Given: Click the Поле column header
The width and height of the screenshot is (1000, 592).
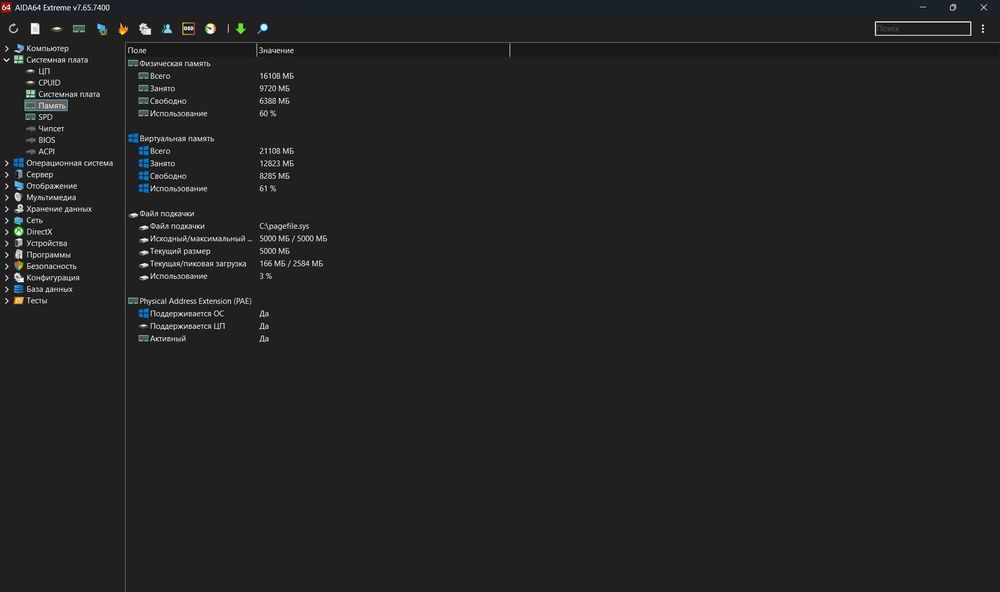Looking at the screenshot, I should (x=191, y=50).
